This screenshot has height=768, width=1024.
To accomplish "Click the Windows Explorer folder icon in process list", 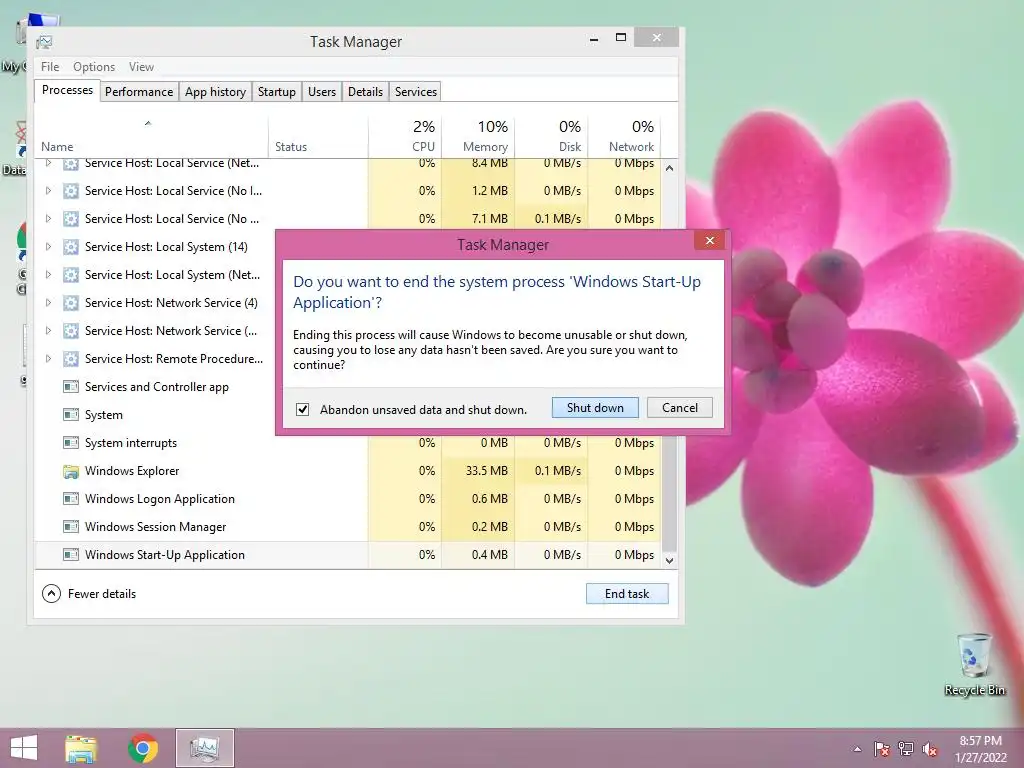I will (71, 471).
